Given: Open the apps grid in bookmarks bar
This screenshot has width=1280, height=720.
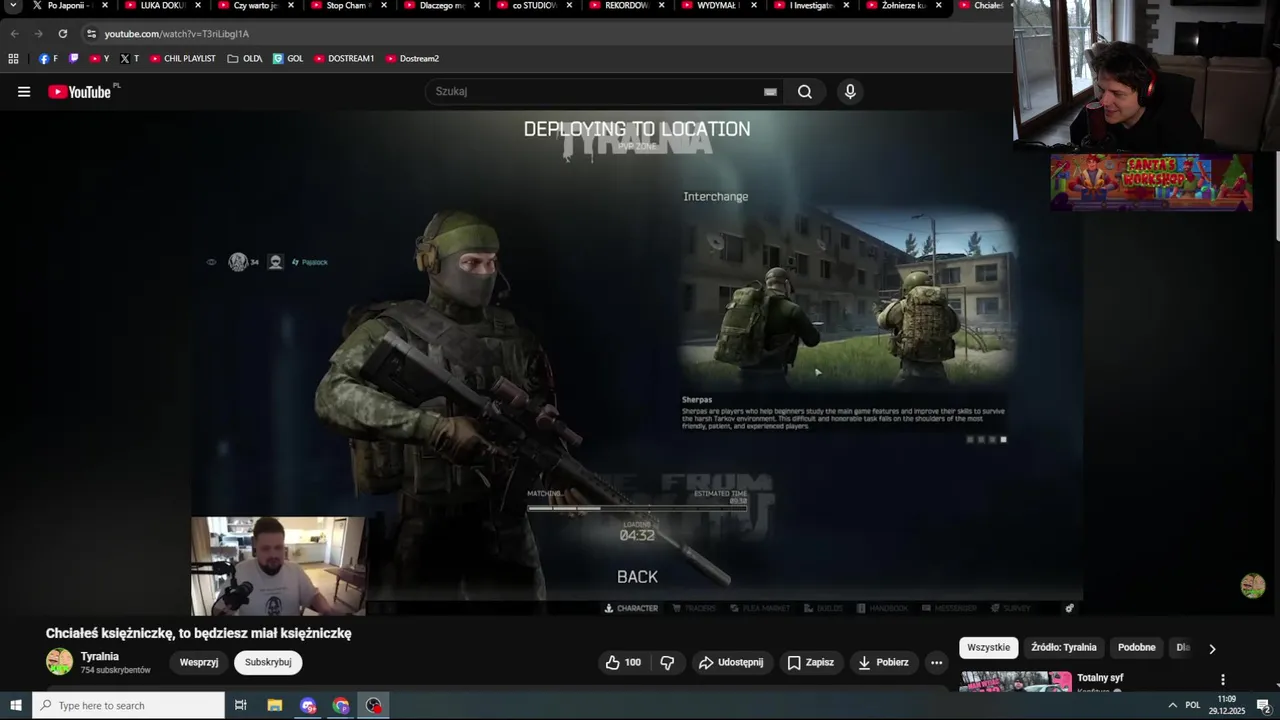Looking at the screenshot, I should [13, 59].
